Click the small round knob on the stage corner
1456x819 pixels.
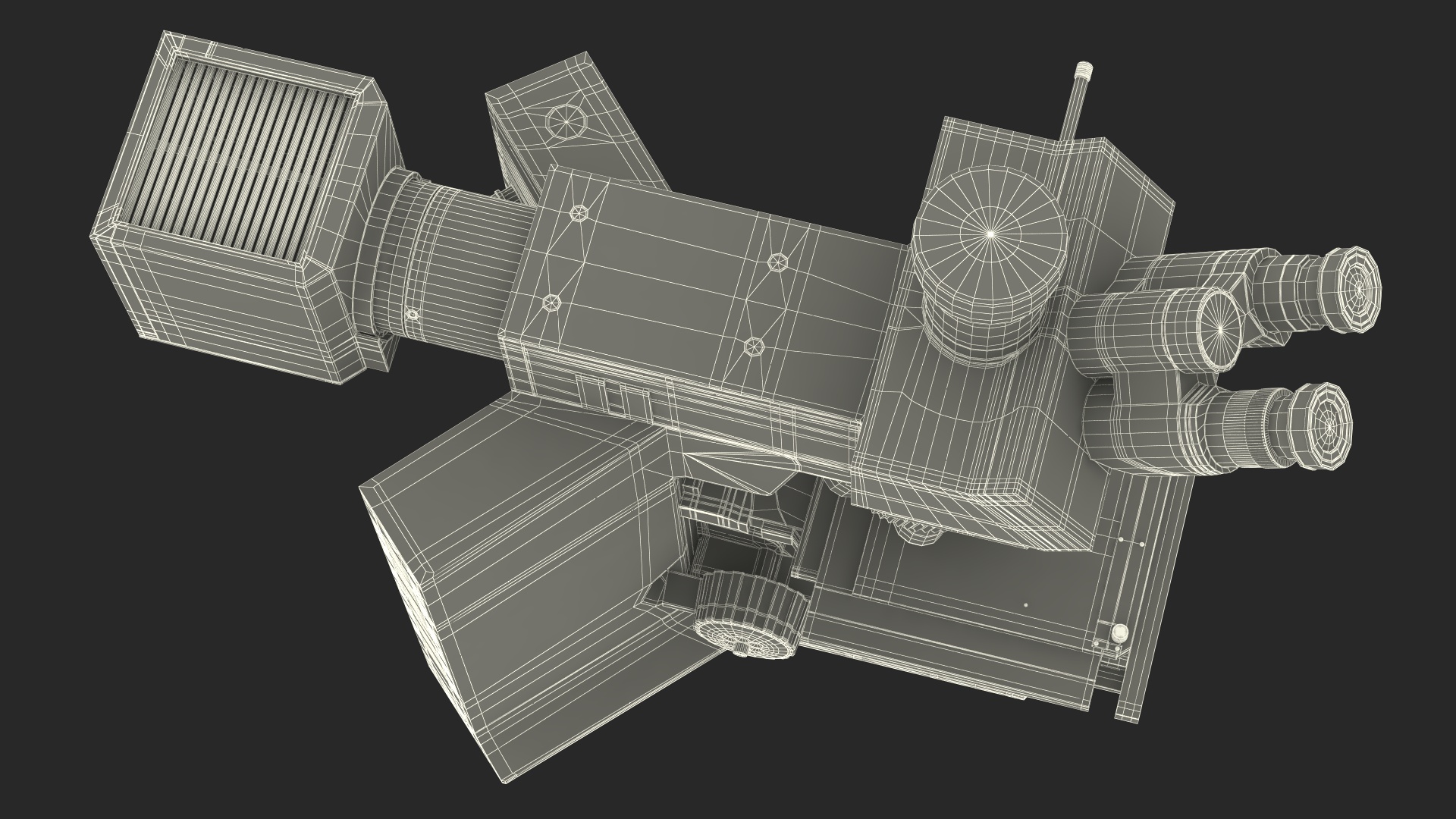(1121, 633)
